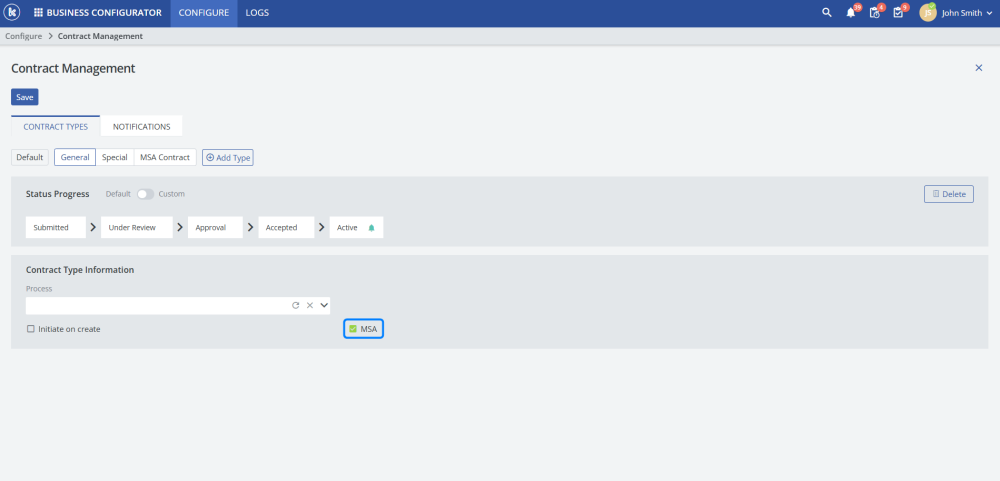Toggle Status Progress Default/Custom switch
1000x481 pixels.
click(145, 194)
